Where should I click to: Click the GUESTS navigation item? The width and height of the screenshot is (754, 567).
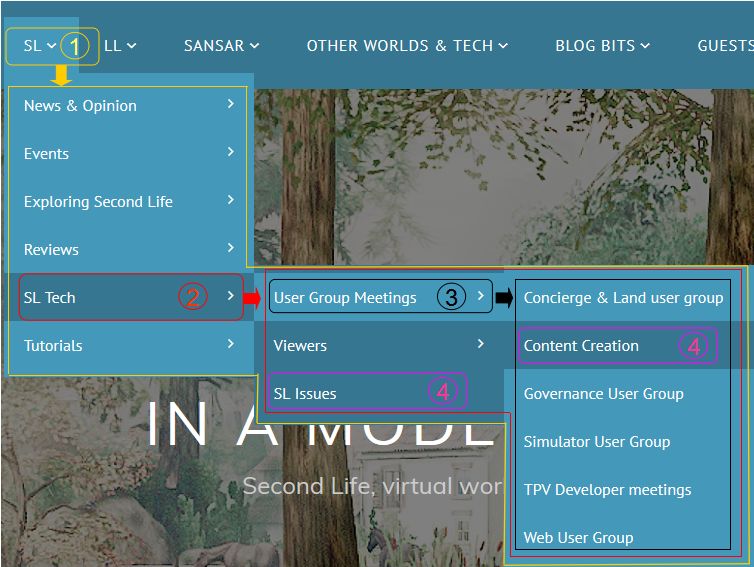pos(724,46)
